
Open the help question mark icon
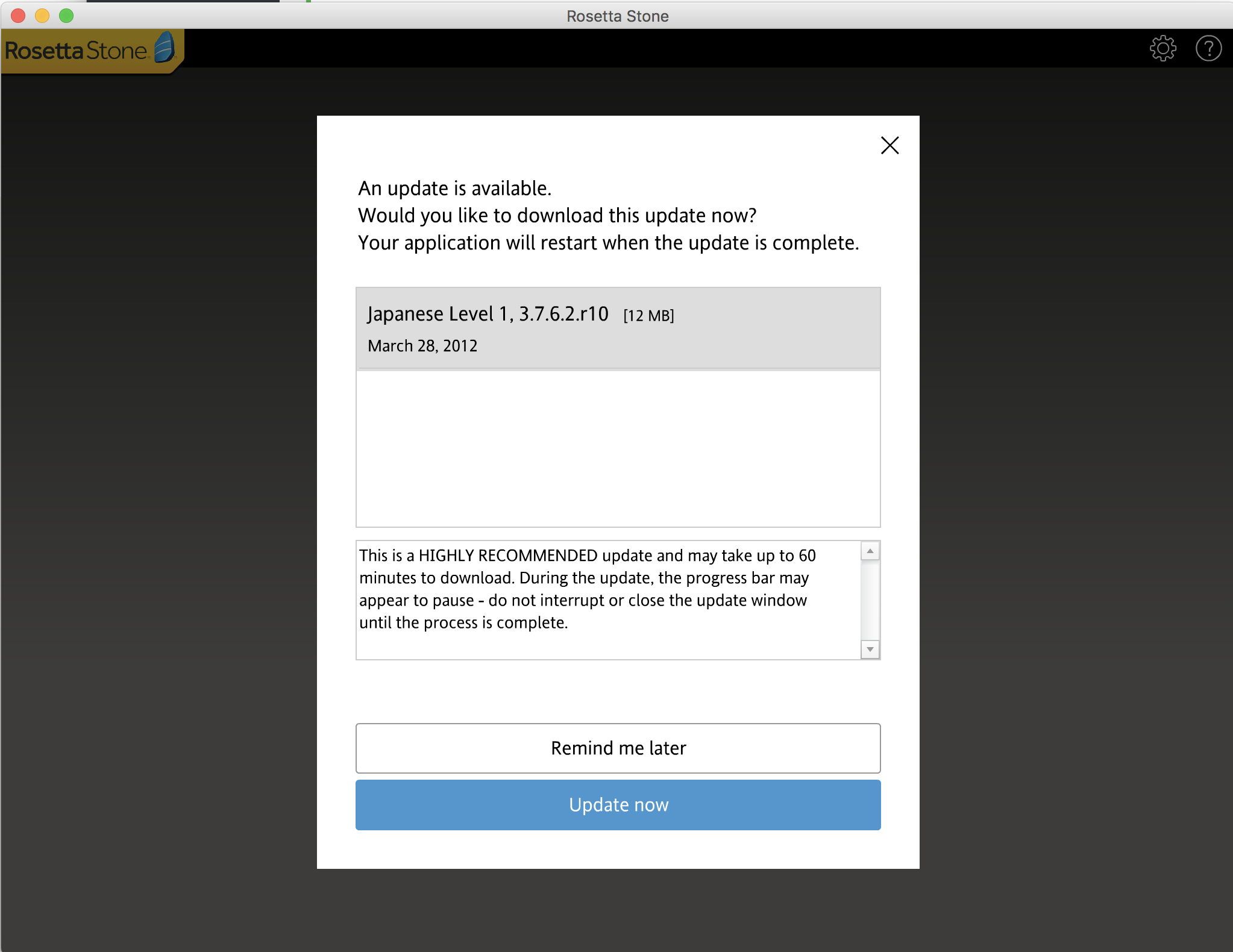pyautogui.click(x=1208, y=49)
